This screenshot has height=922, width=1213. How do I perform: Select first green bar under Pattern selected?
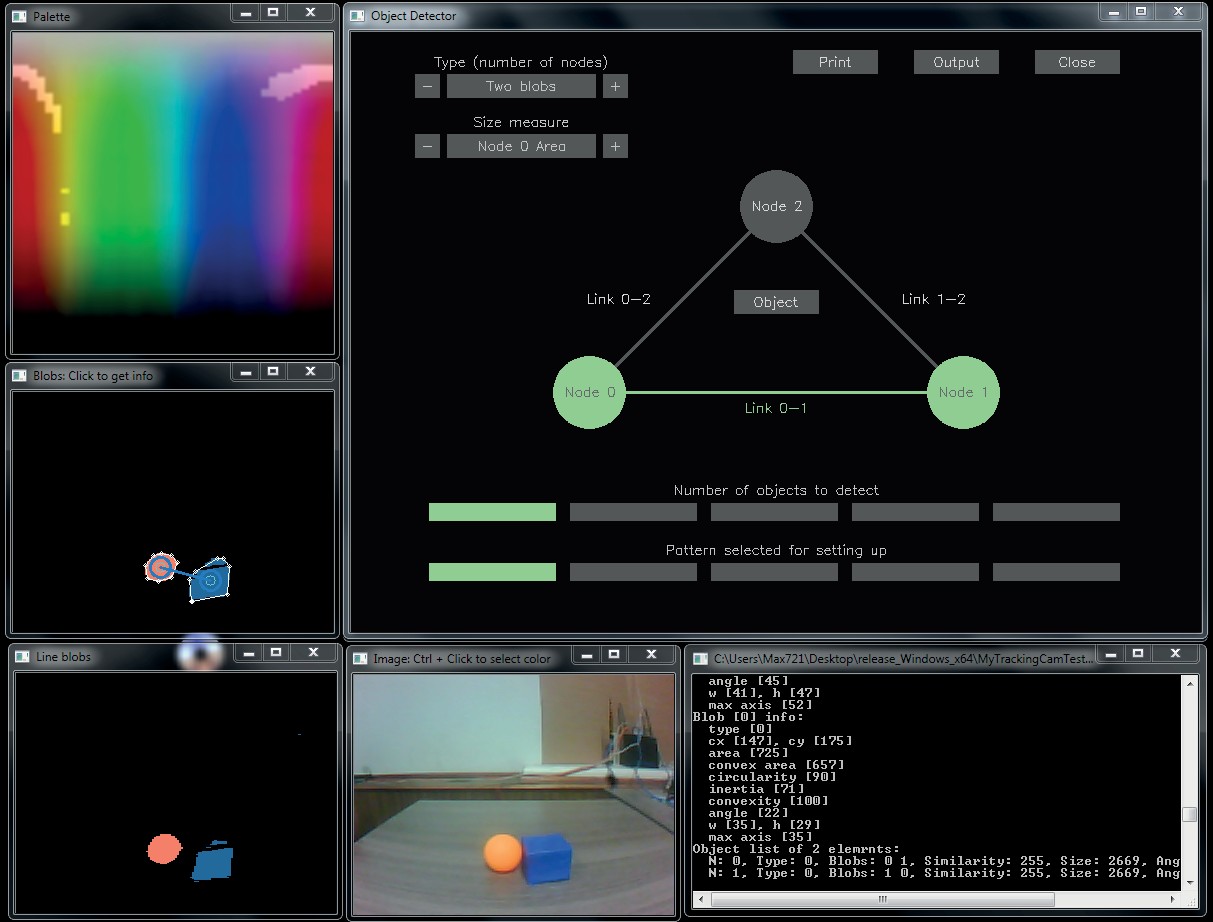click(492, 572)
